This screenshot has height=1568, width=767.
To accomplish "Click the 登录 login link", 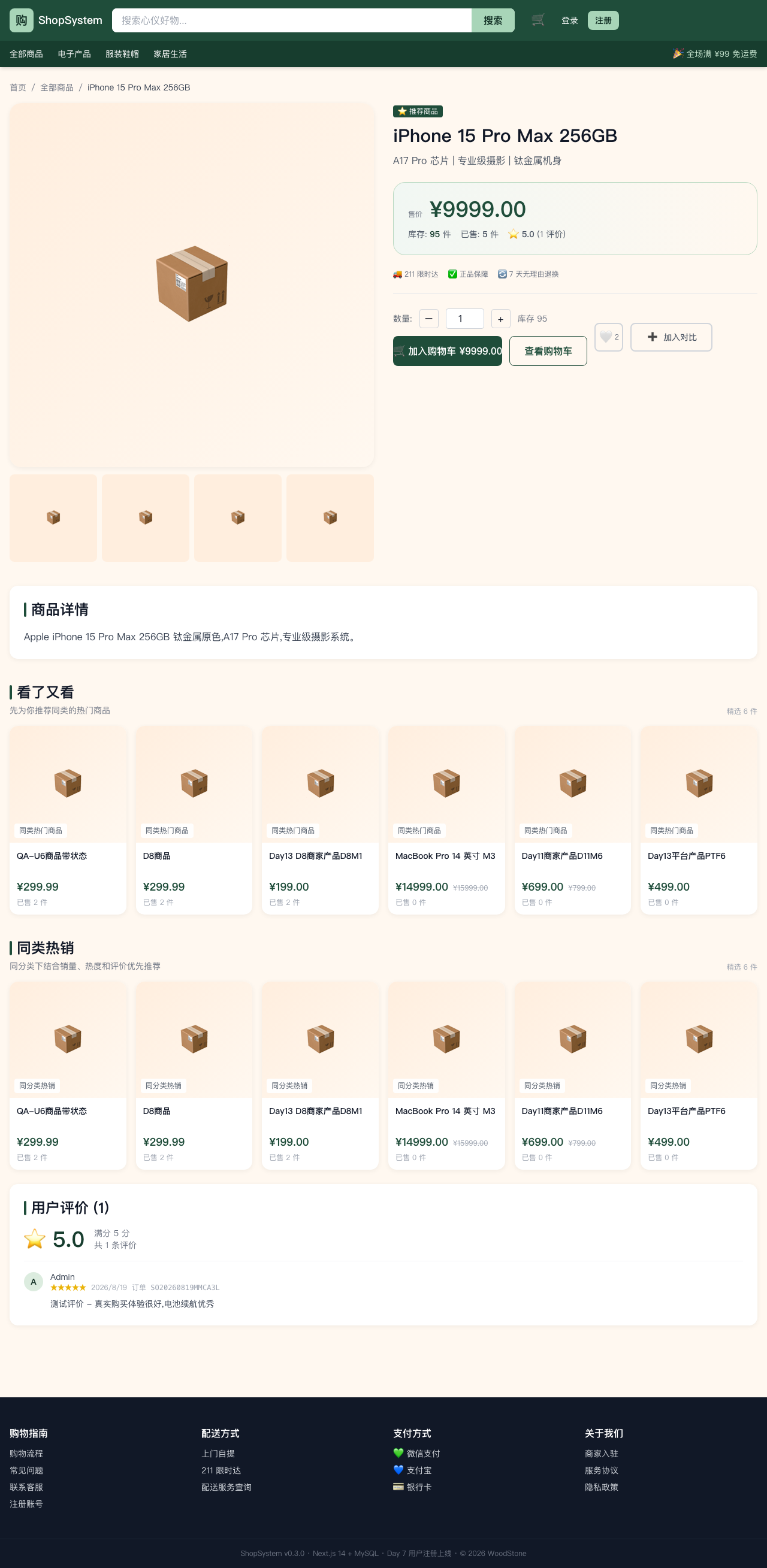I will click(x=570, y=21).
